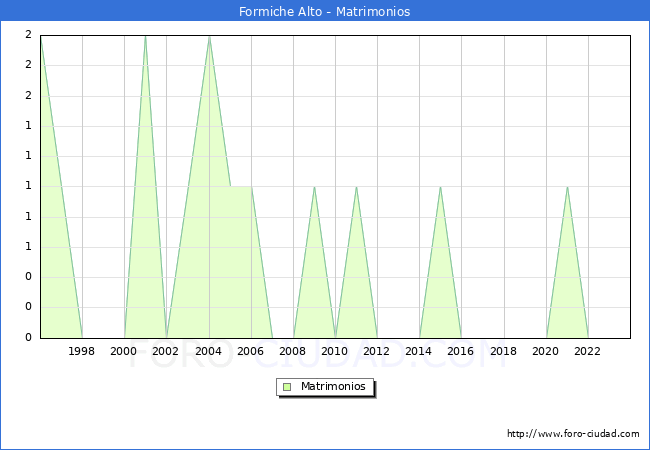
Task: Select the 2002 x-axis year label
Action: click(x=166, y=351)
